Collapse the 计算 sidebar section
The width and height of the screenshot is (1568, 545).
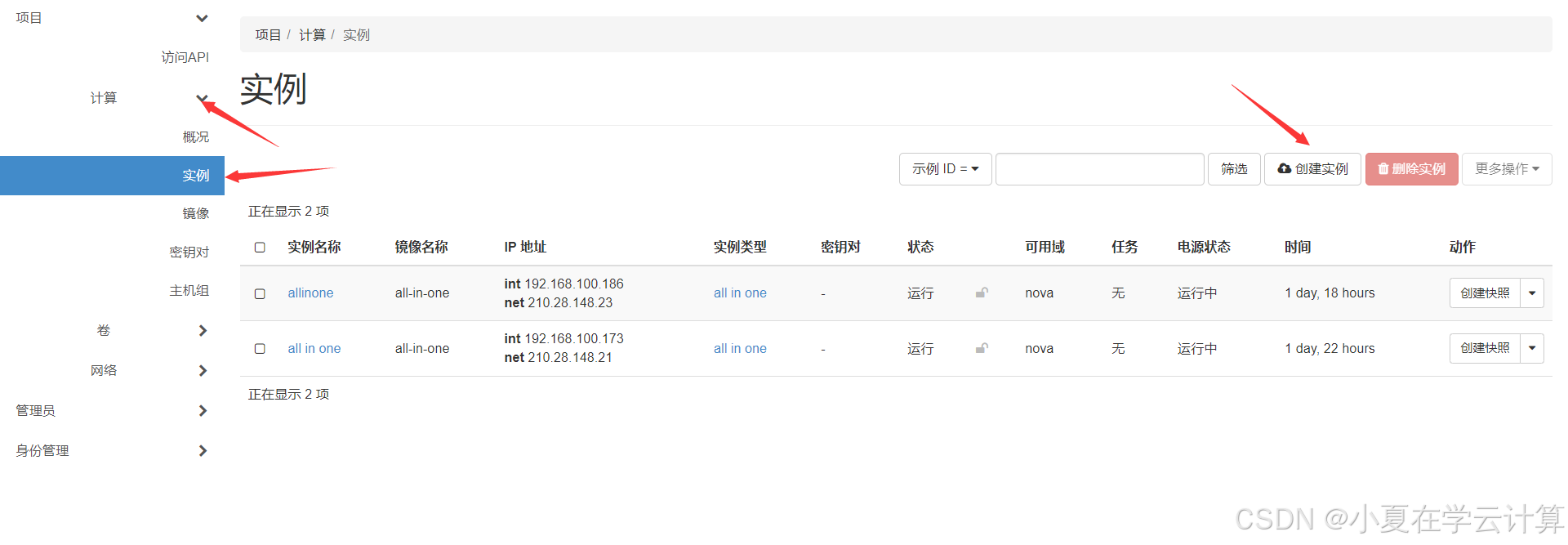click(202, 98)
